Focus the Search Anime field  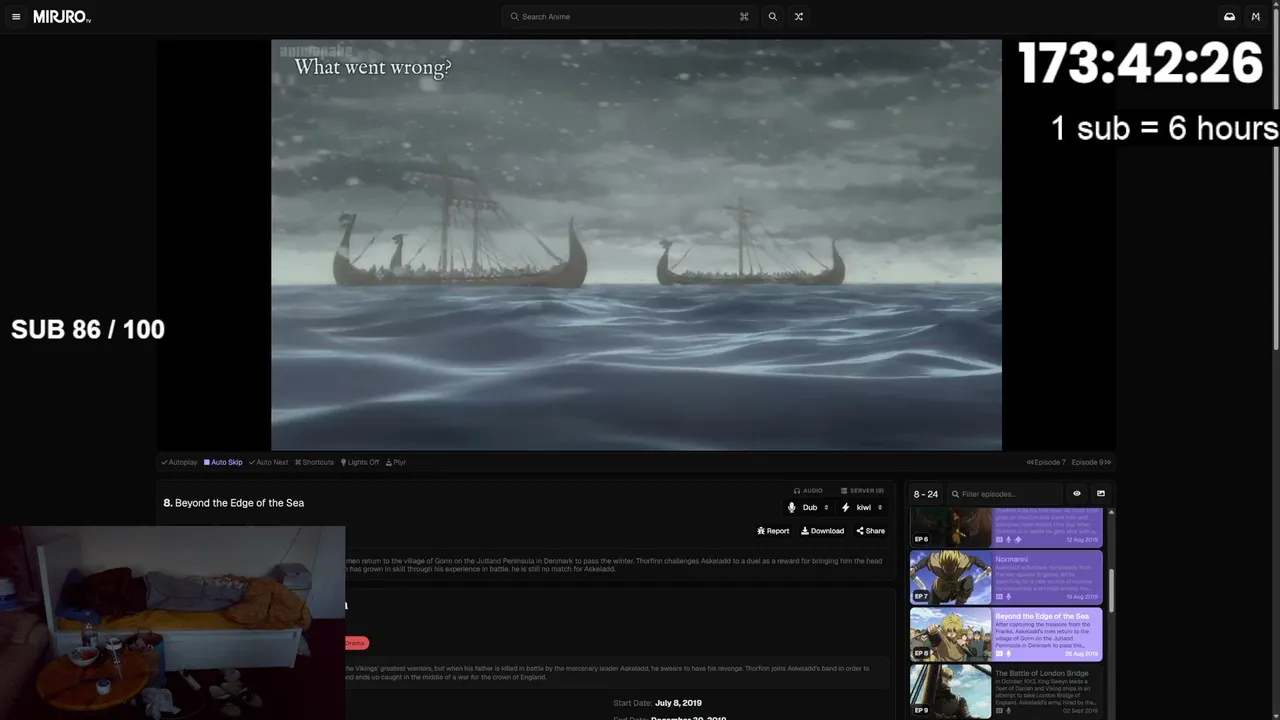630,17
